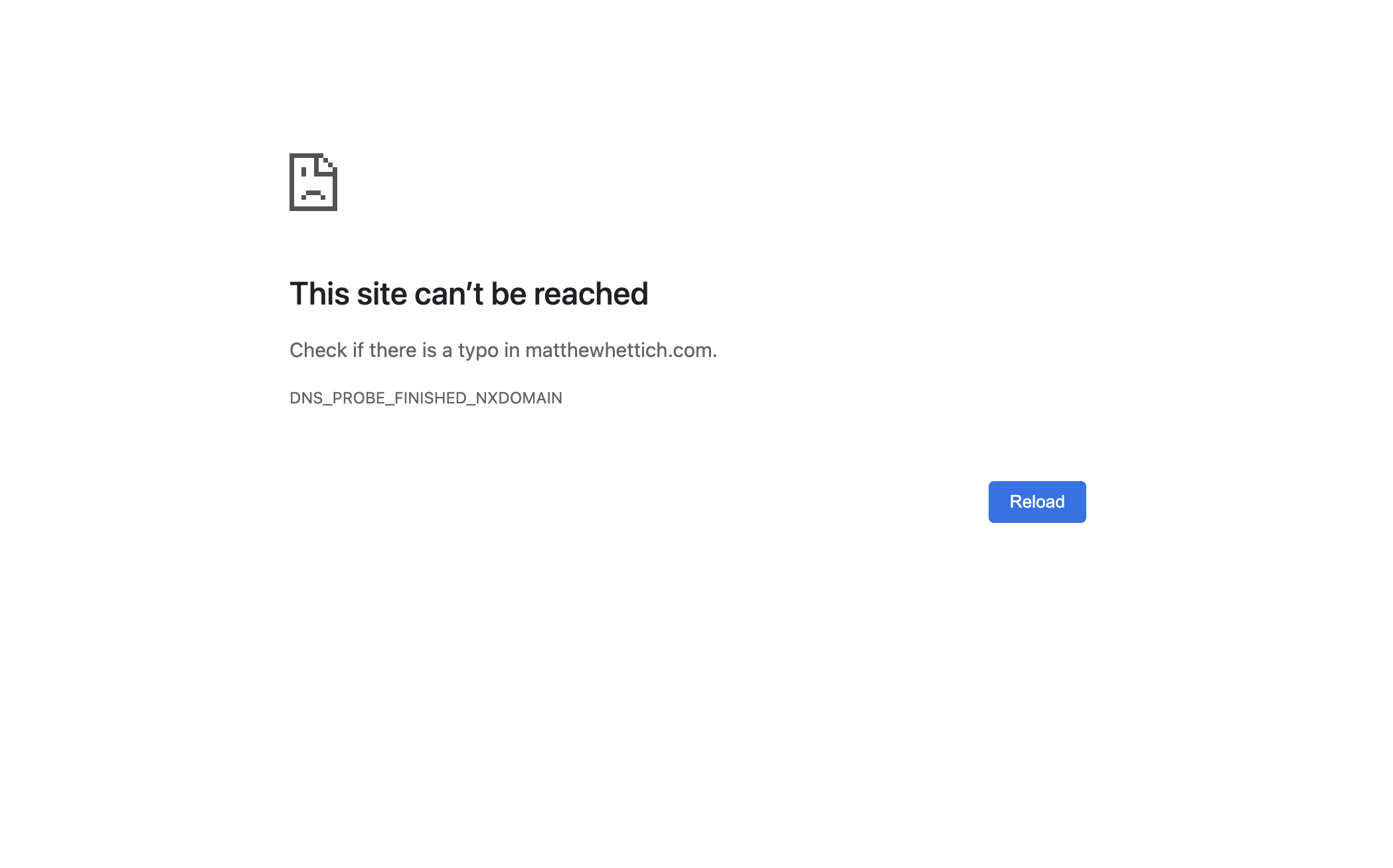1393x868 pixels.
Task: Click the frowning mouth on the error icon
Action: point(313,195)
